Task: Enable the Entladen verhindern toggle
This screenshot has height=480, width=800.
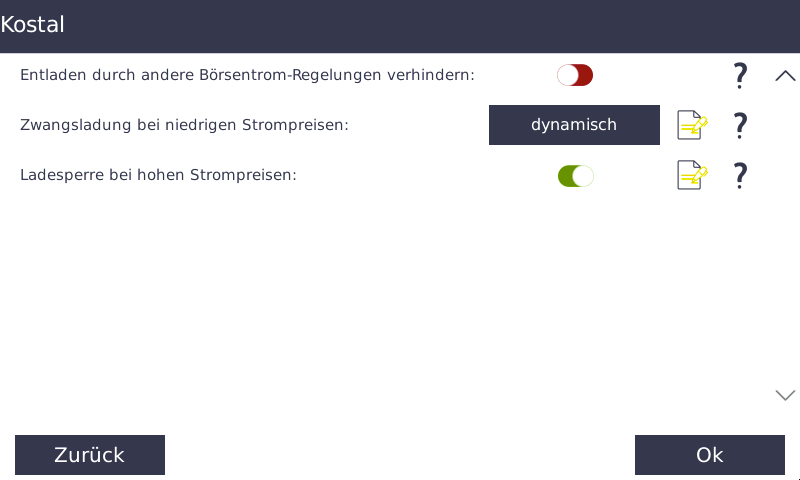Action: [575, 75]
